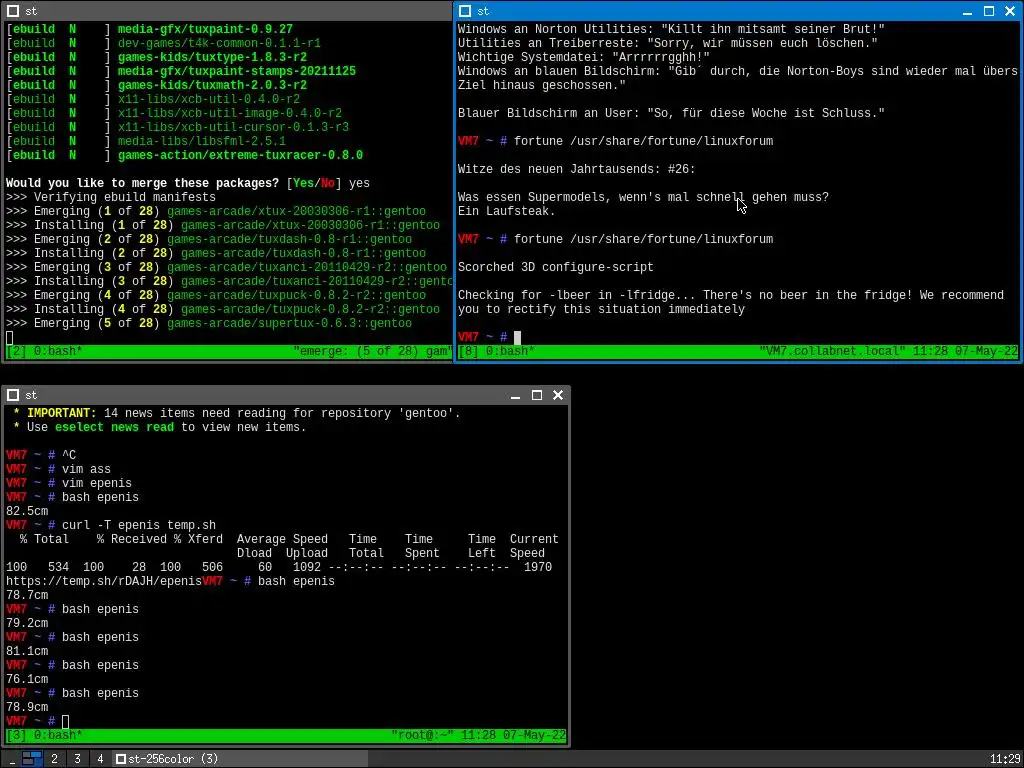Click the 'Blauer Bildschirm an User' line
This screenshot has width=1024, height=768.
(x=671, y=113)
